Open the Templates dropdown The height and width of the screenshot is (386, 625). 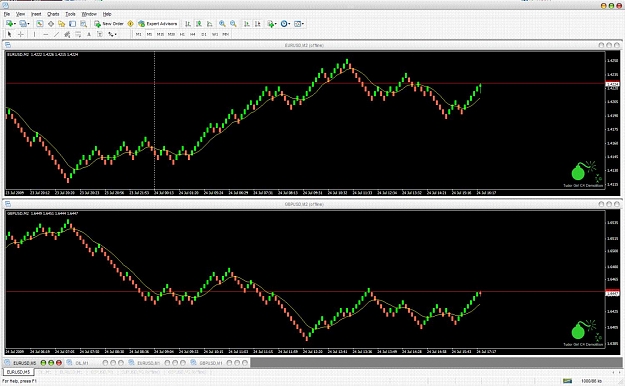point(299,24)
